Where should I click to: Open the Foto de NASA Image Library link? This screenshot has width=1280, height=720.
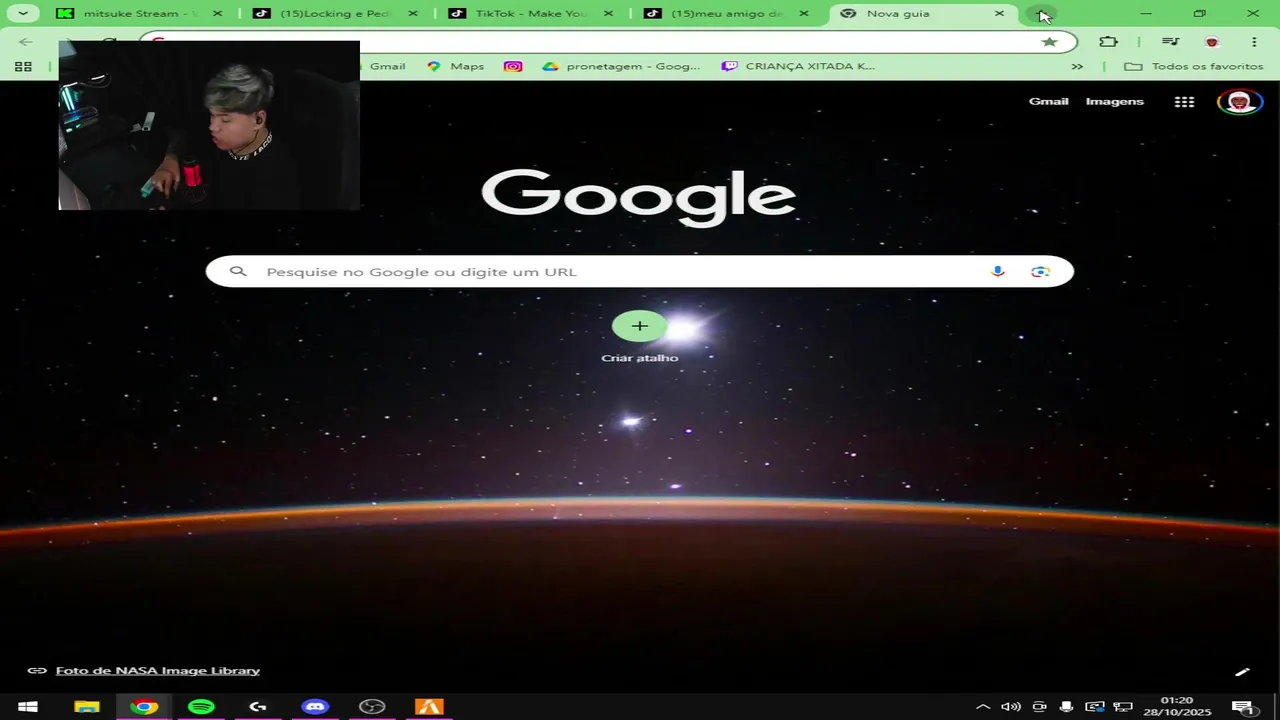[158, 671]
